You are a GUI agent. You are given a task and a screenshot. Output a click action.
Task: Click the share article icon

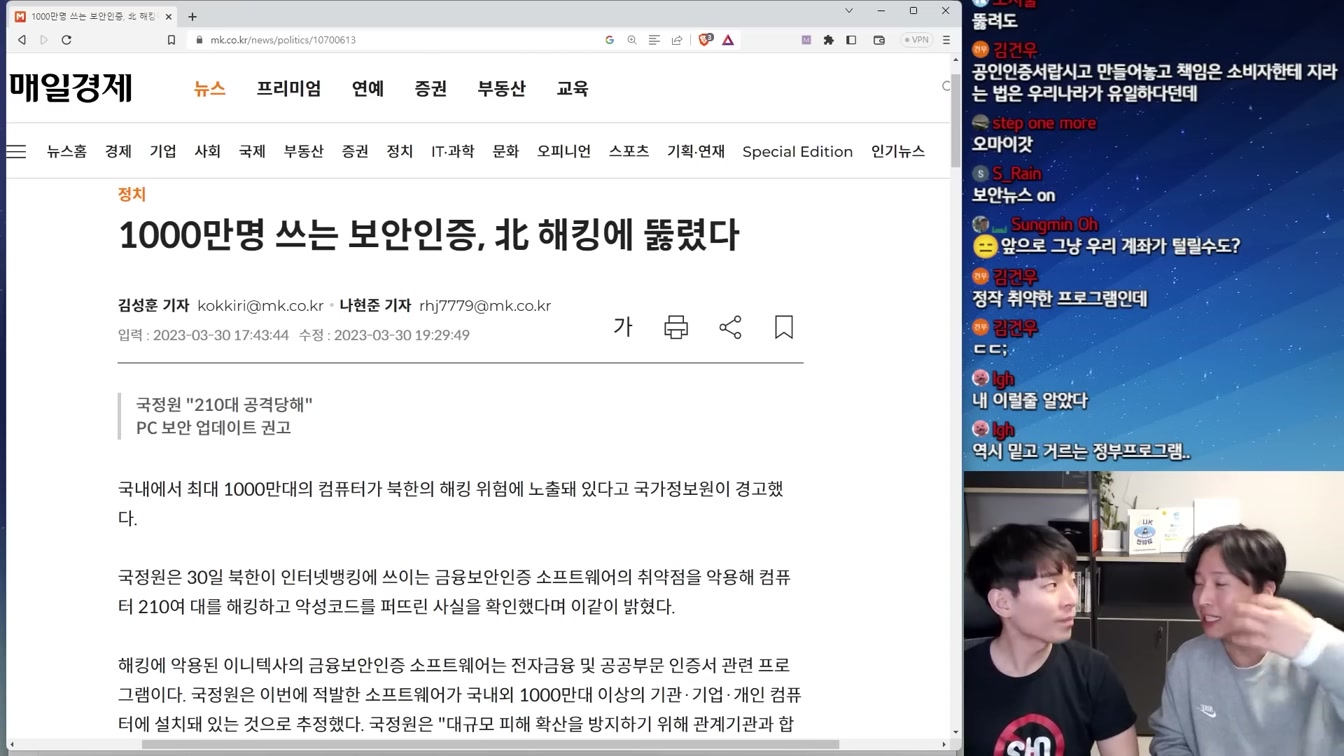pos(730,327)
